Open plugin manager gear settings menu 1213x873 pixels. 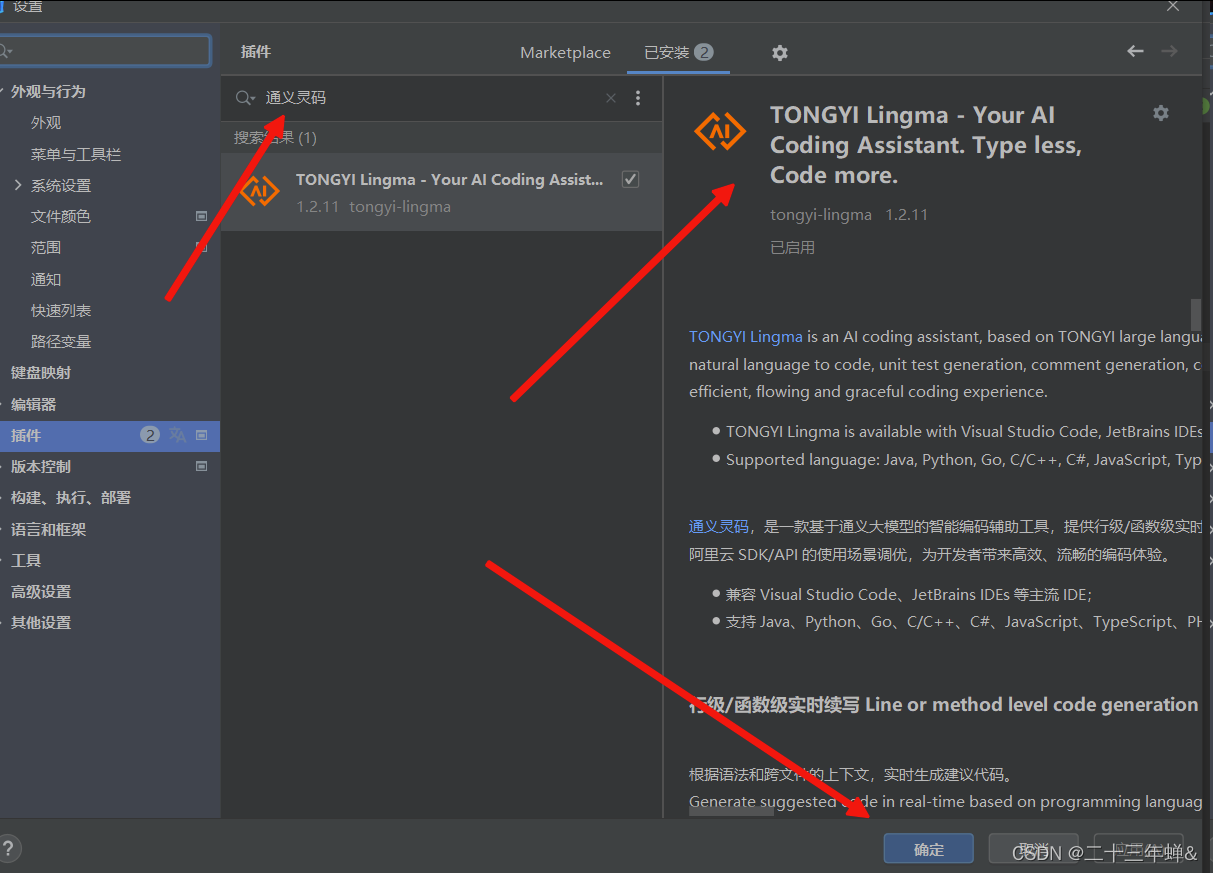780,53
